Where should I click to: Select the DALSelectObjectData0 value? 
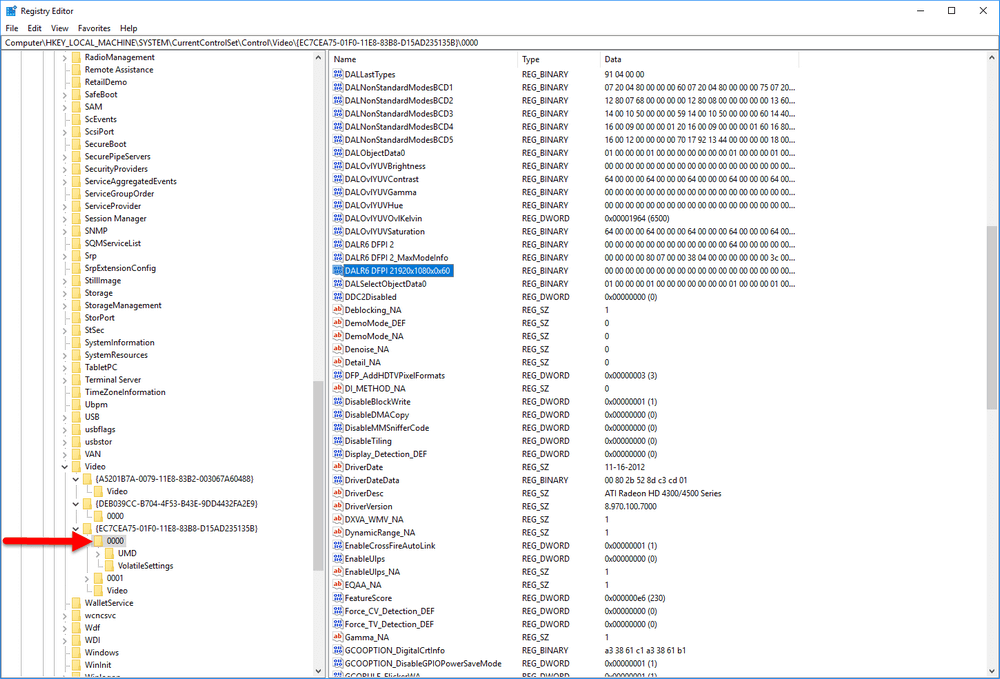click(385, 284)
